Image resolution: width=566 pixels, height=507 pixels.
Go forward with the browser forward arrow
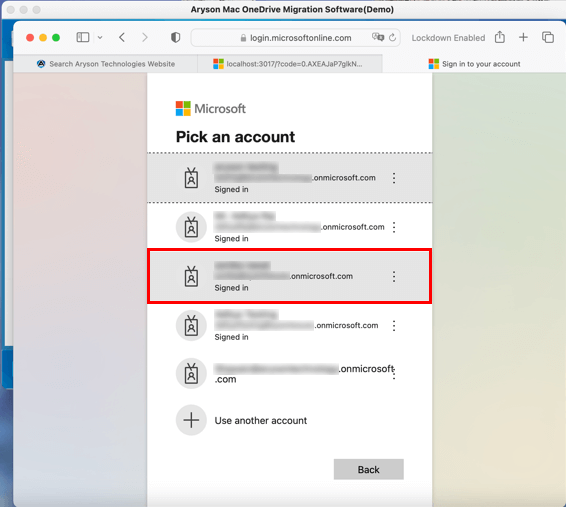coord(145,38)
